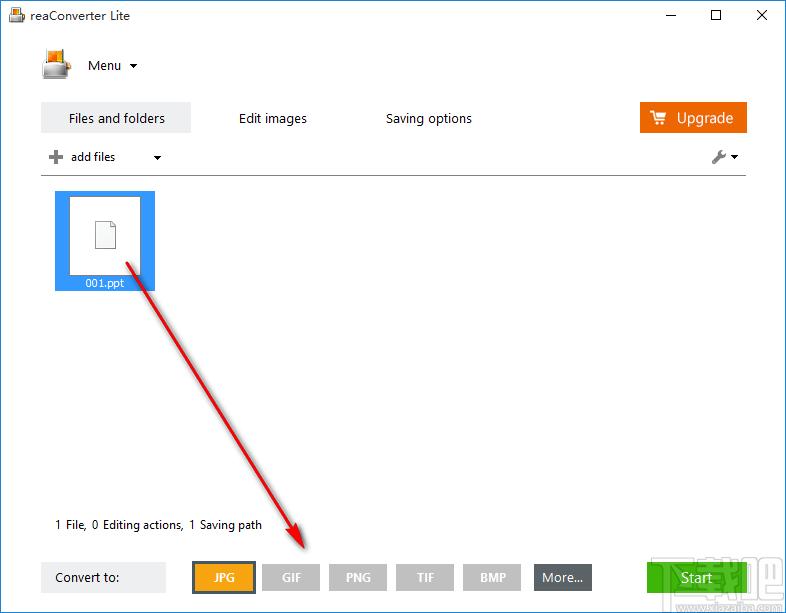Click the orange Upgrade button
This screenshot has width=786, height=613.
point(693,118)
